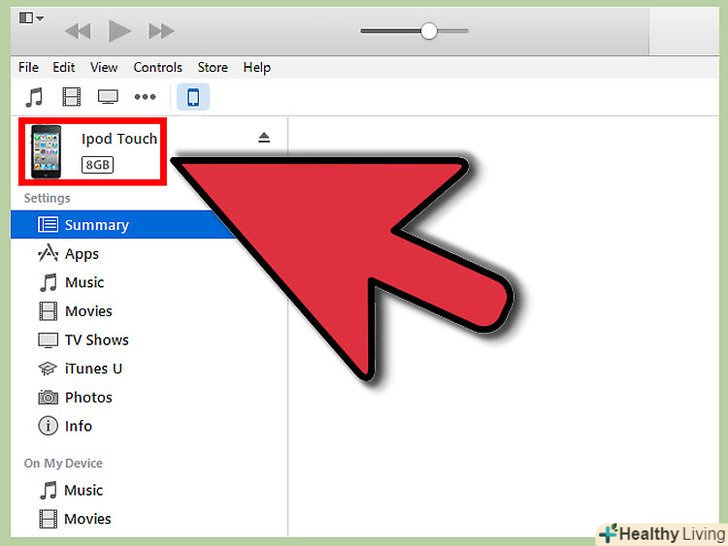The width and height of the screenshot is (728, 546).
Task: Switch to the TV Shows library monitor icon
Action: point(108,97)
